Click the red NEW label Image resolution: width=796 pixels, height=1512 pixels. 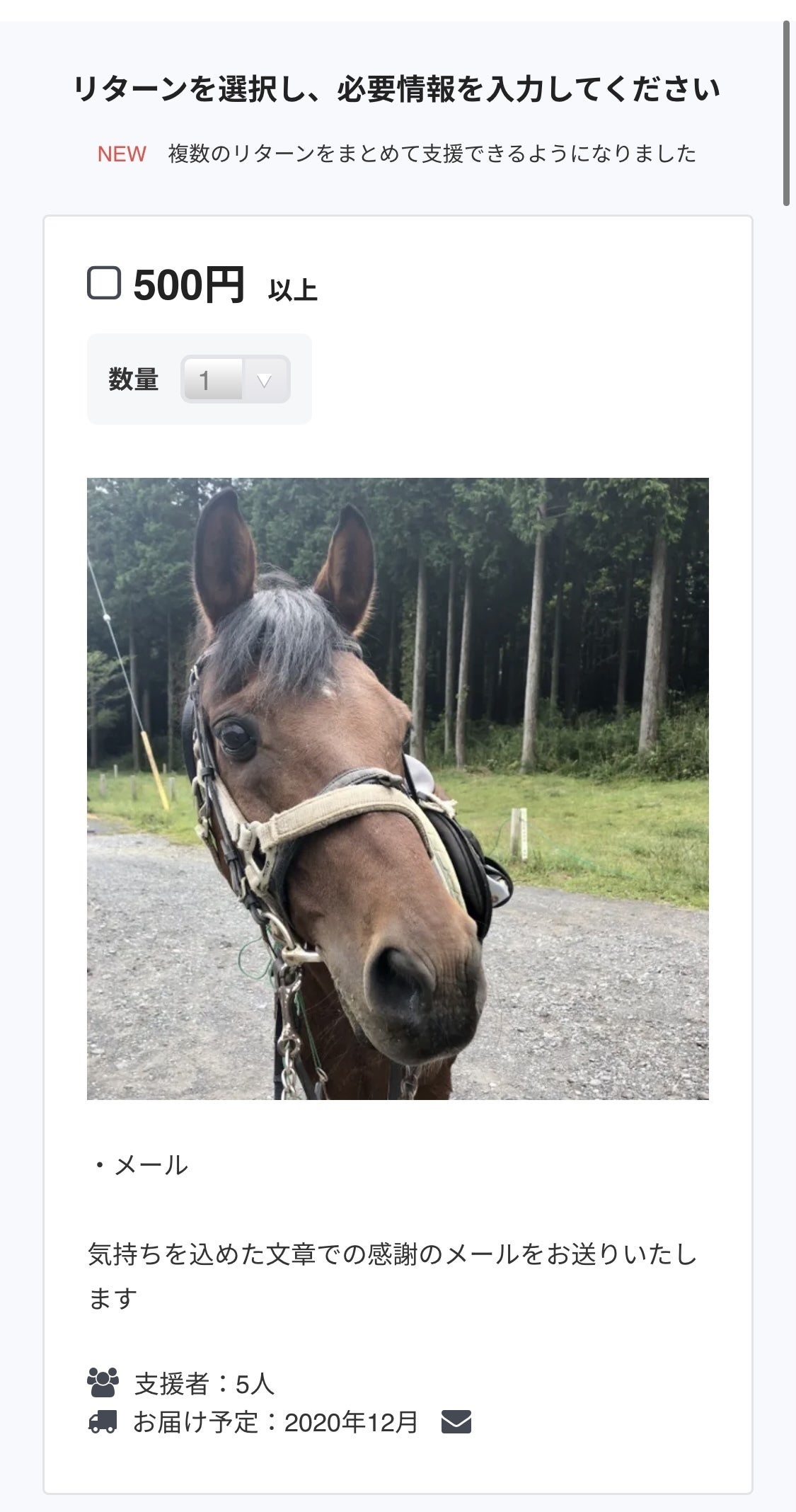(x=122, y=154)
